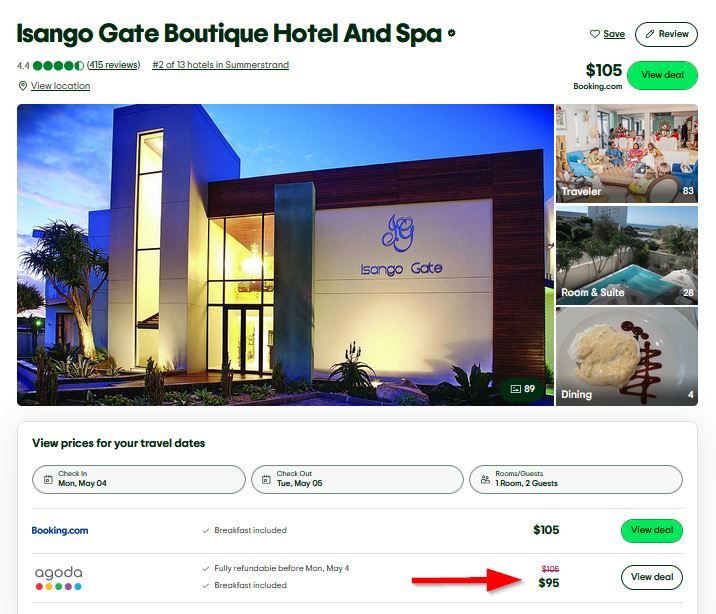Click the Check Out calendar icon

(266, 479)
